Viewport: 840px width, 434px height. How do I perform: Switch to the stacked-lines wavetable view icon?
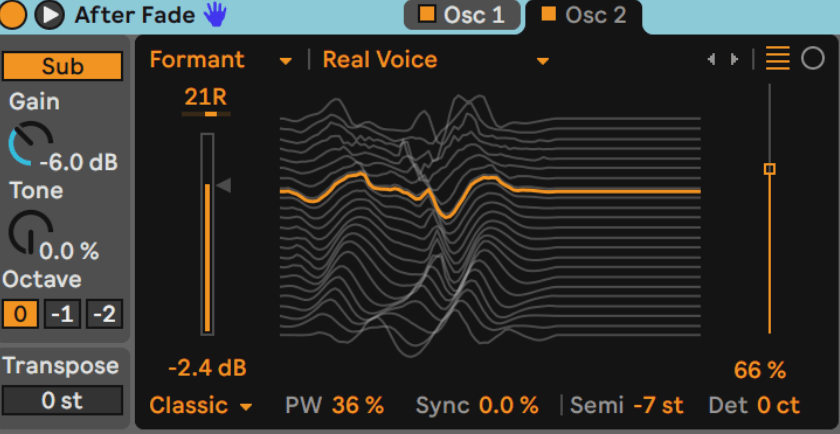pyautogui.click(x=777, y=59)
